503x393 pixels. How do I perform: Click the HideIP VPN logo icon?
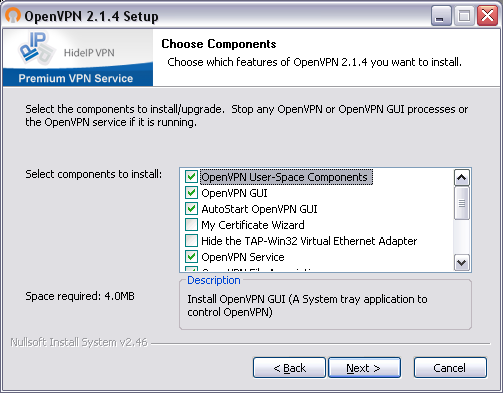[37, 48]
